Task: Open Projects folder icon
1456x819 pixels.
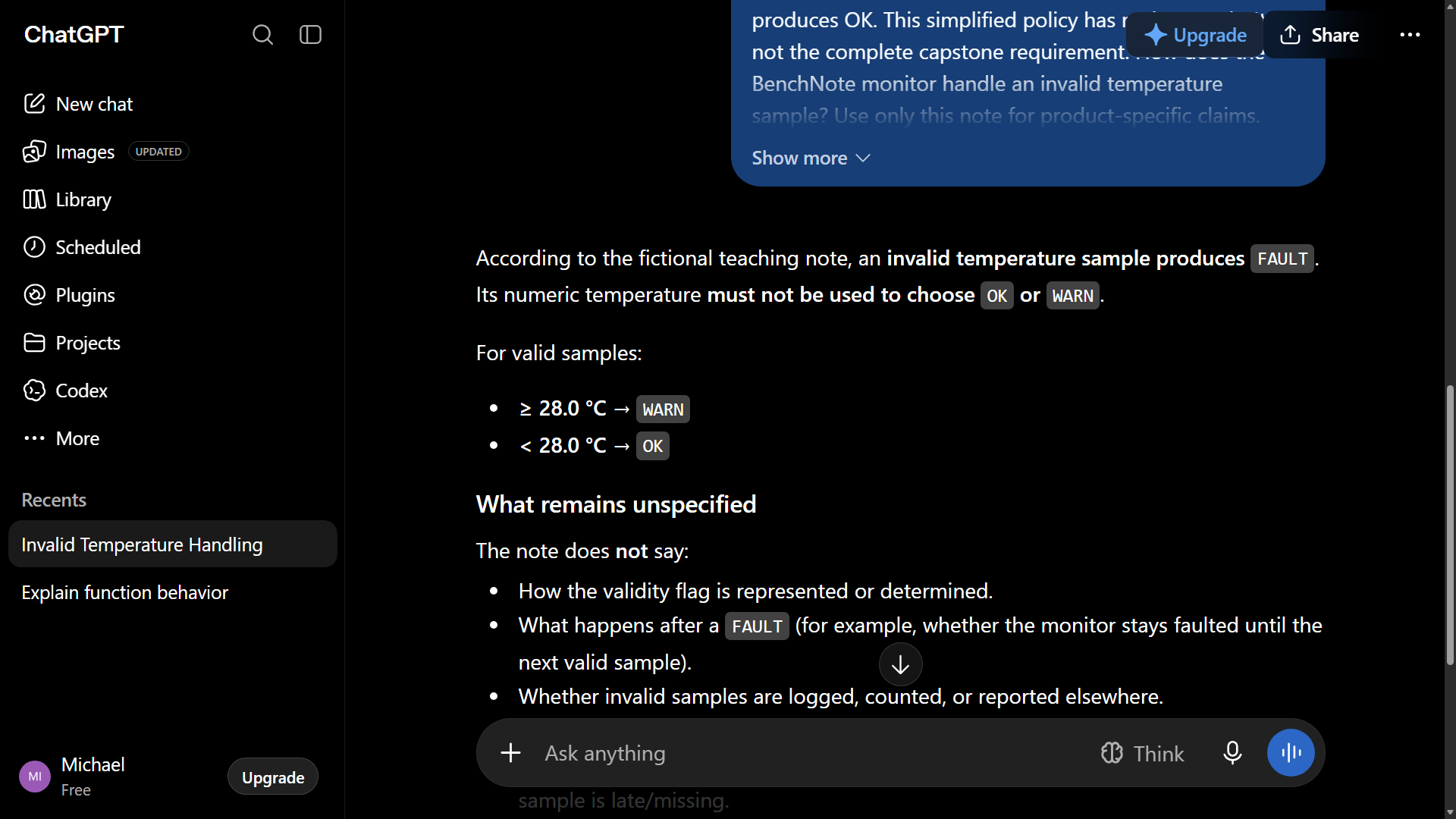Action: [34, 343]
